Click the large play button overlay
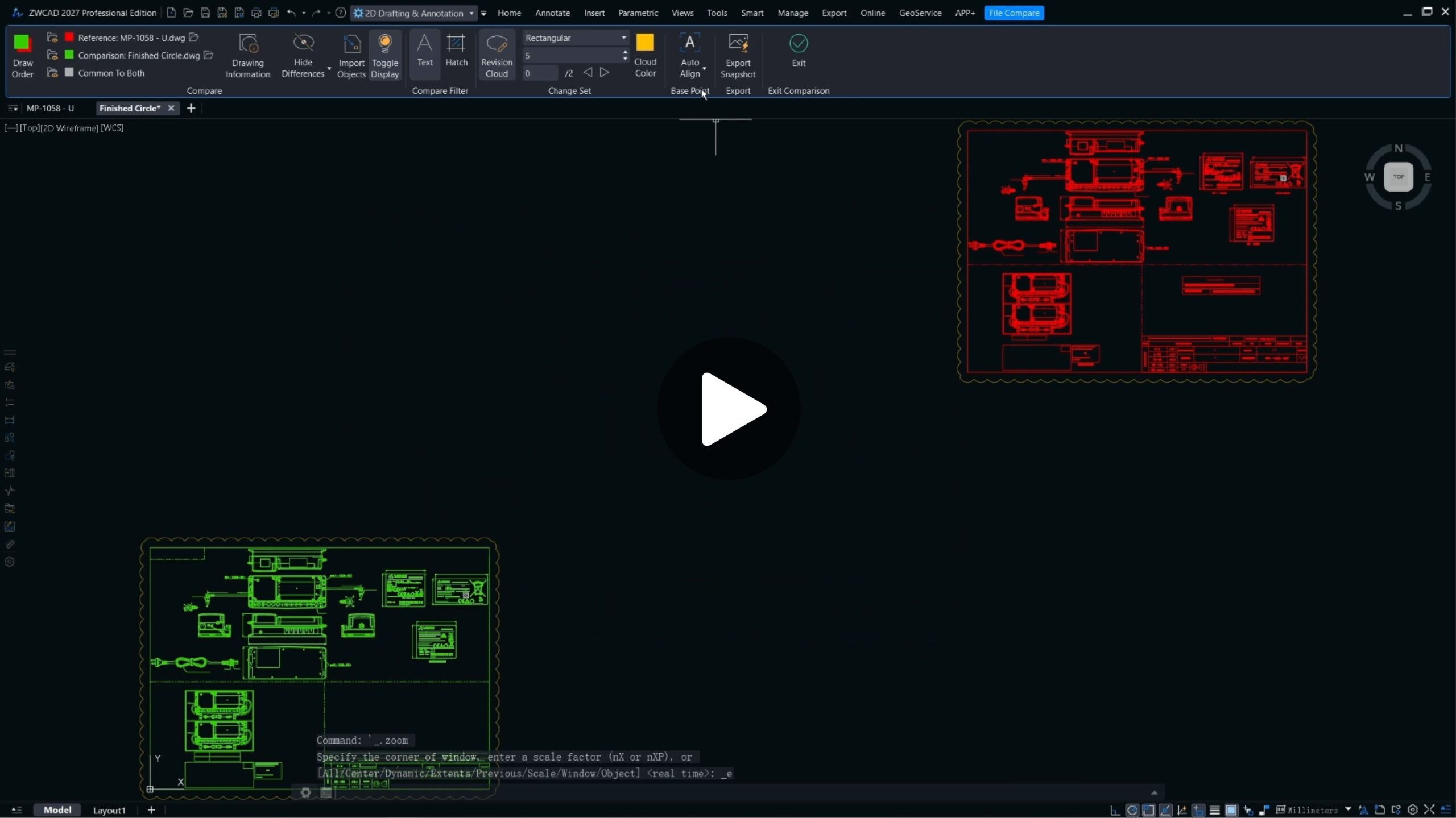This screenshot has height=818, width=1456. 728,409
